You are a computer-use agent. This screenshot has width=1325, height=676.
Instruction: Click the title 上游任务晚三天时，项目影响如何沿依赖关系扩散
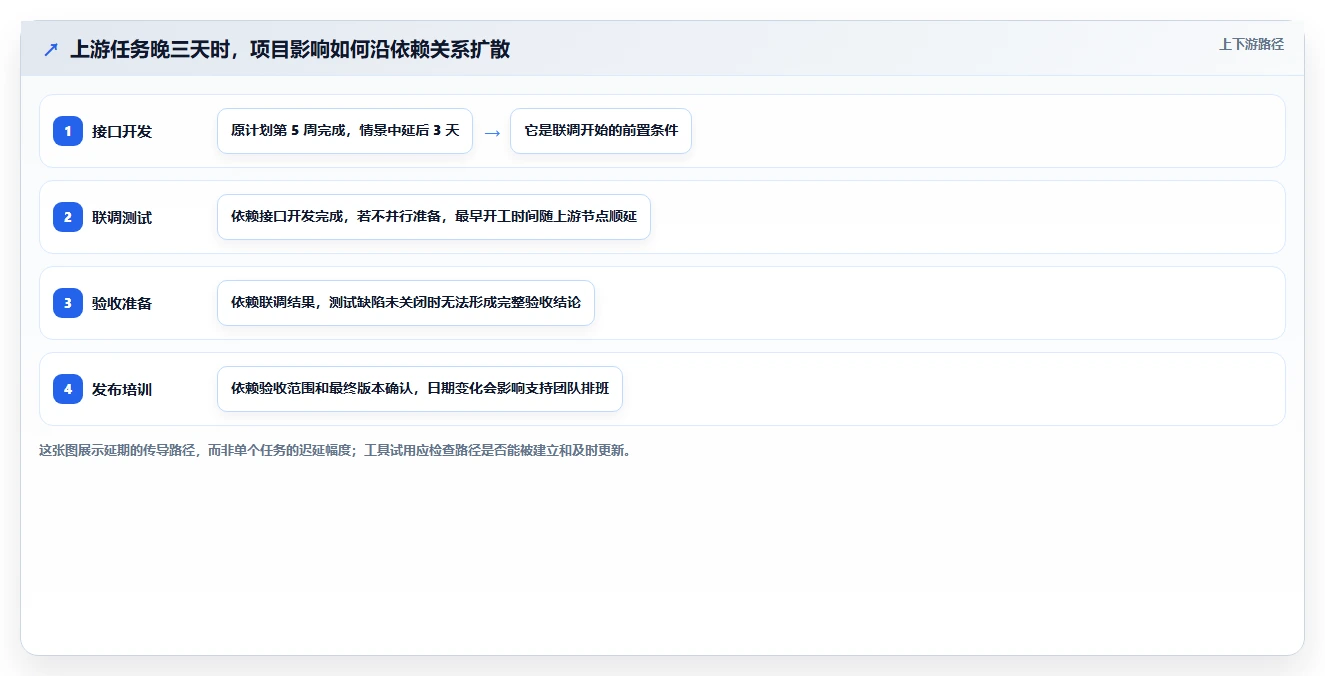(290, 49)
